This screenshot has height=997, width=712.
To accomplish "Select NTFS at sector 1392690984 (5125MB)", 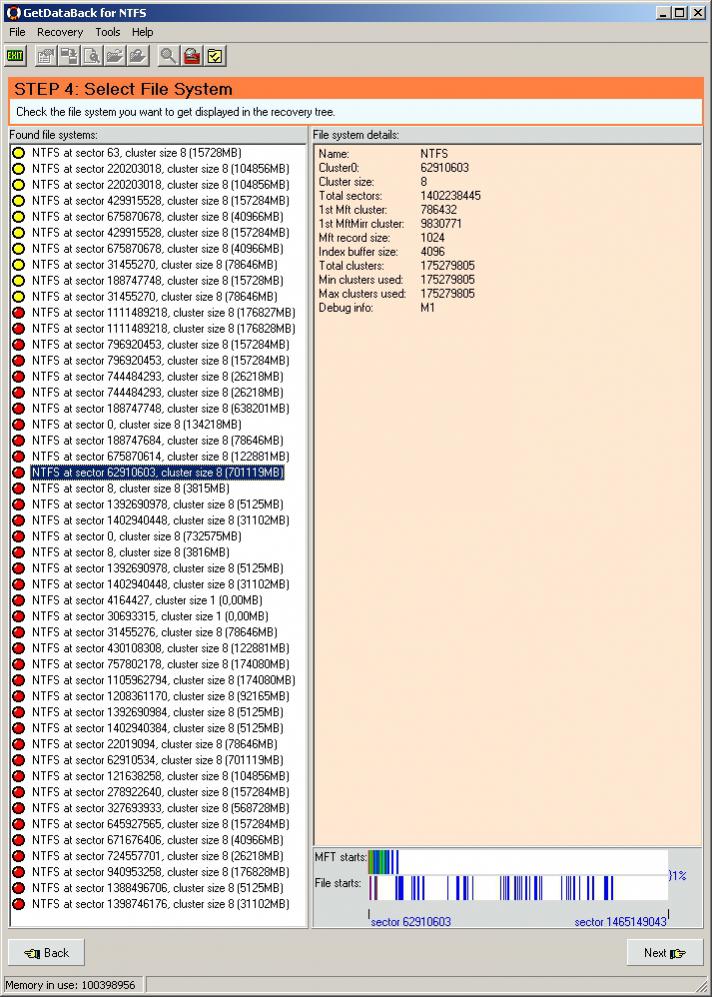I will pyautogui.click(x=158, y=712).
